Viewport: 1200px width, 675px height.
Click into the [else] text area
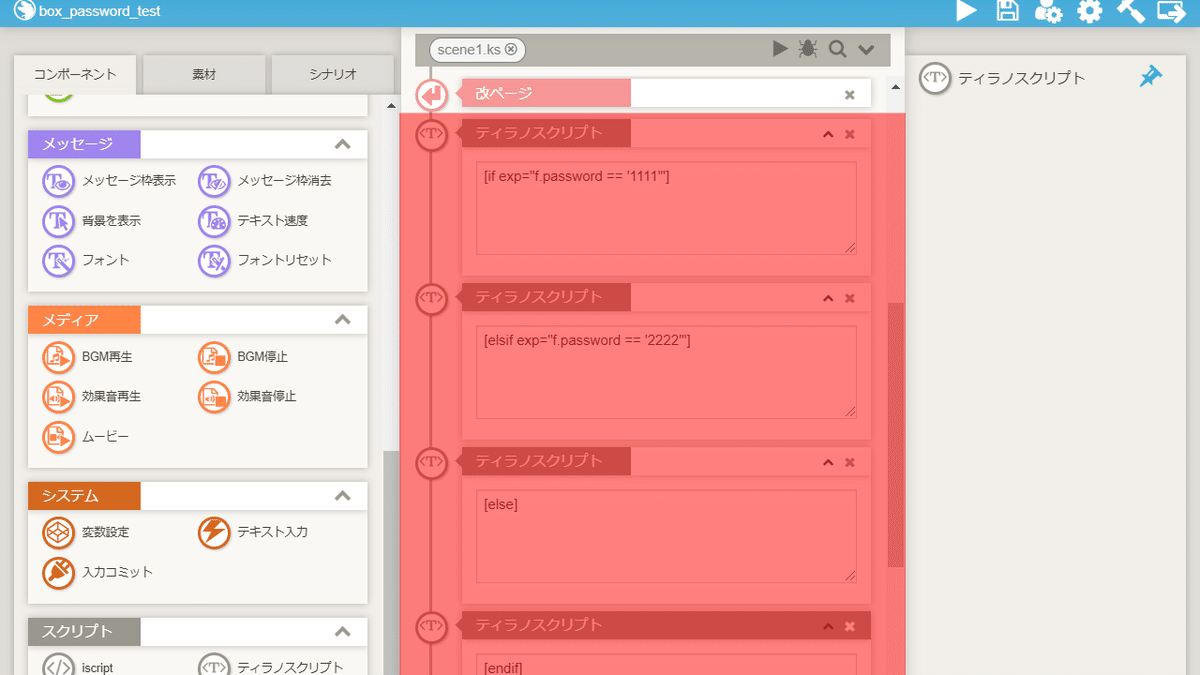click(666, 536)
